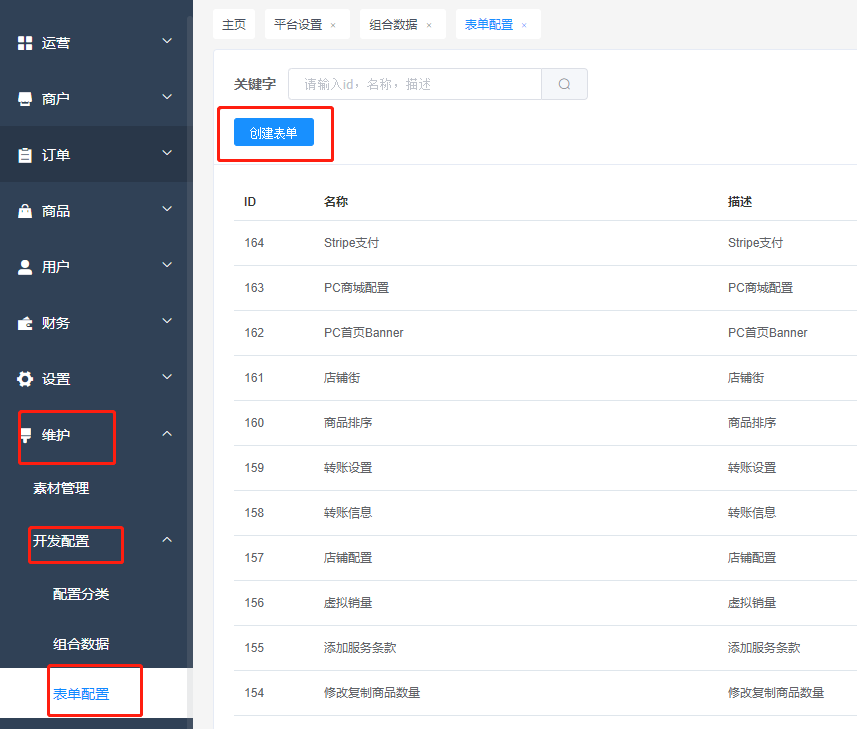Click the Stripe支付 description cell

pyautogui.click(x=755, y=243)
